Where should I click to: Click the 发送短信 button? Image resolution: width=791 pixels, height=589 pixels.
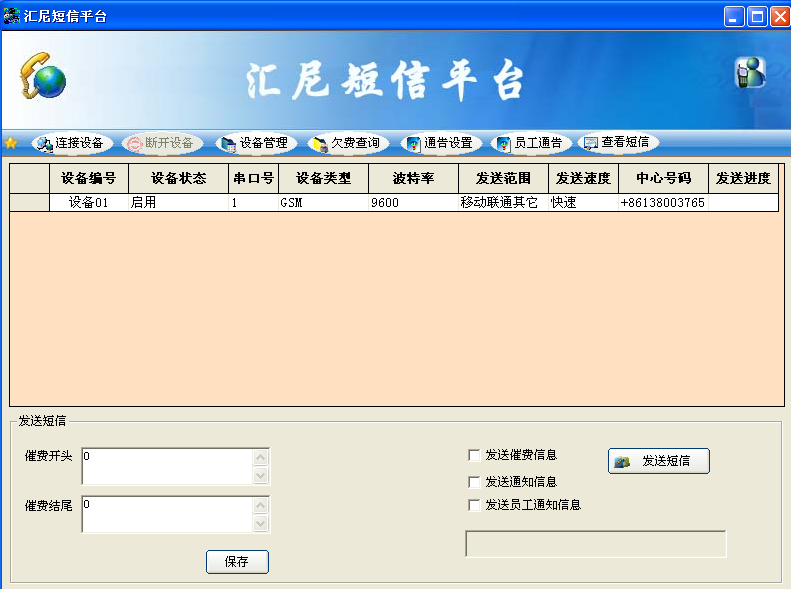(658, 461)
